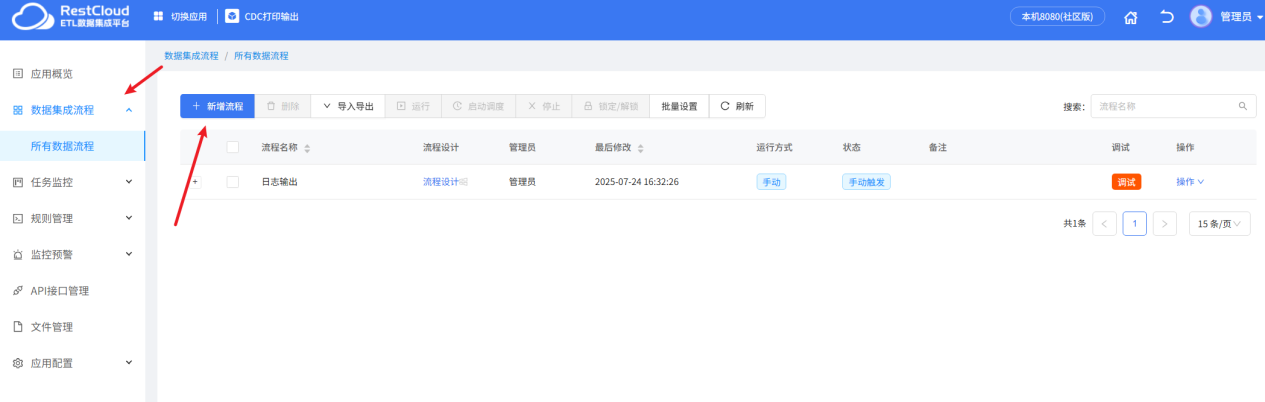Click the 文件管理 file icon
Screen dimensions: 1265x402
coord(17,327)
